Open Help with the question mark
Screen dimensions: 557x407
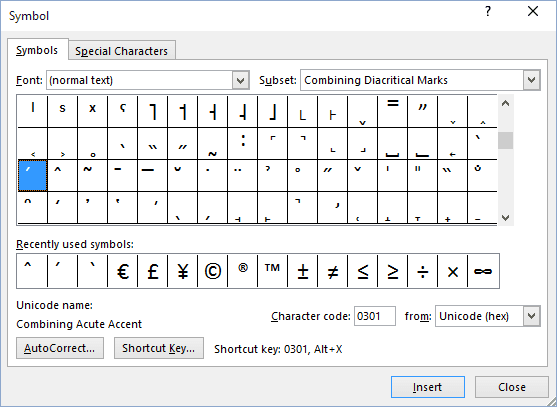click(488, 12)
